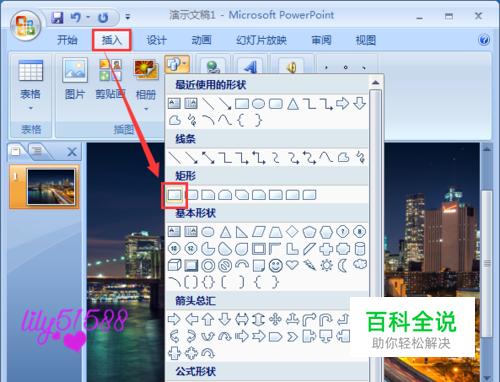
Task: Click the WordArt letter A icon
Action: coord(250,67)
